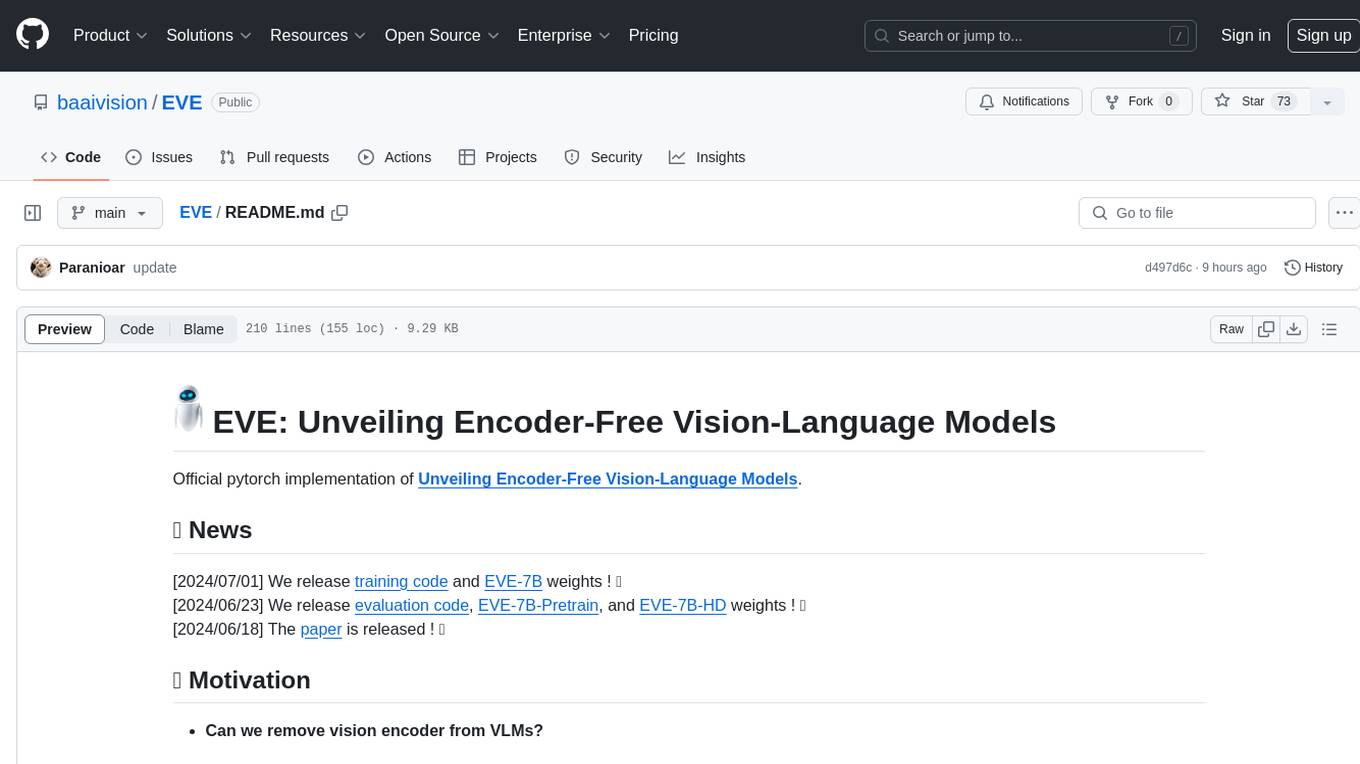Screen dimensions: 1360x764
Task: Click the Sign in link
Action: click(x=1245, y=35)
